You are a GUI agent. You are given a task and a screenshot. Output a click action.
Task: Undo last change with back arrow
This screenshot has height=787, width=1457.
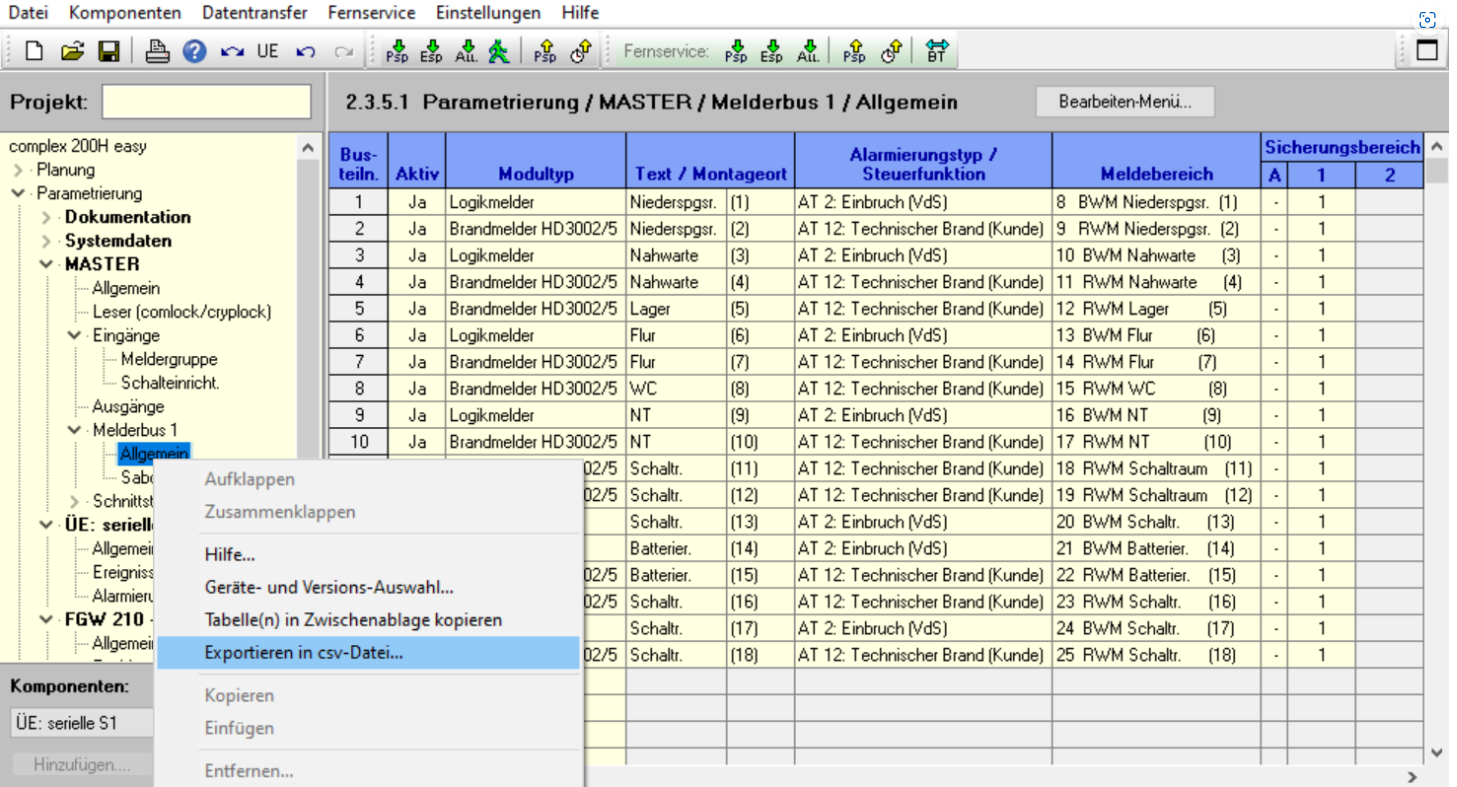tap(306, 51)
